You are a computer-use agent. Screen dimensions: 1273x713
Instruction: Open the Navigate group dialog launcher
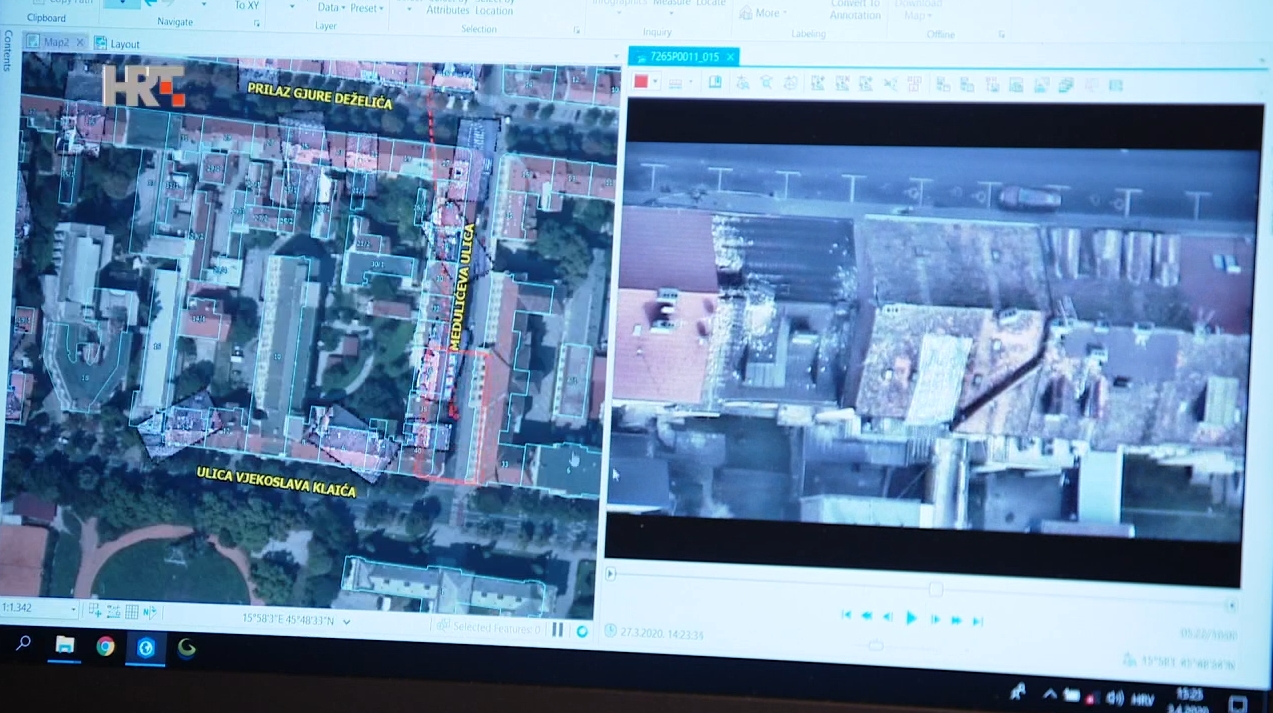tap(257, 23)
